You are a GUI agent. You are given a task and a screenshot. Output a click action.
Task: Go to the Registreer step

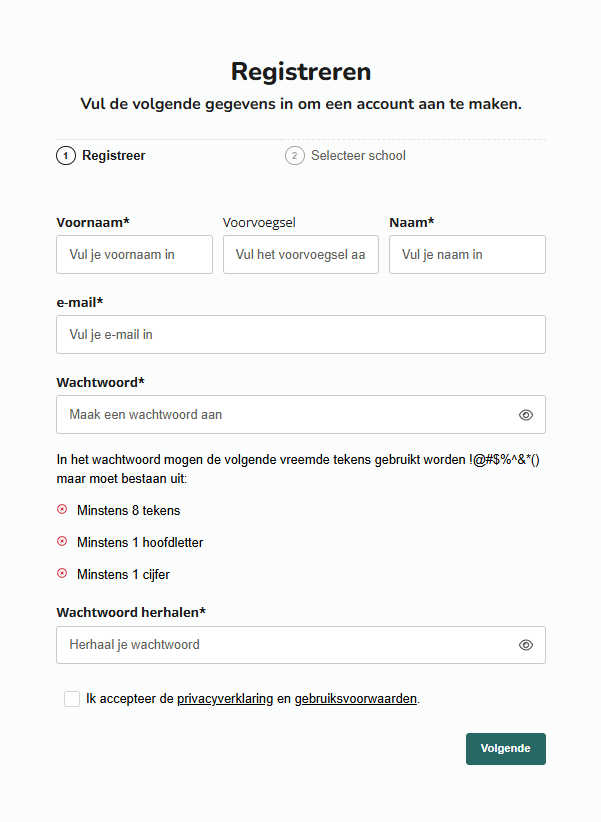(113, 156)
